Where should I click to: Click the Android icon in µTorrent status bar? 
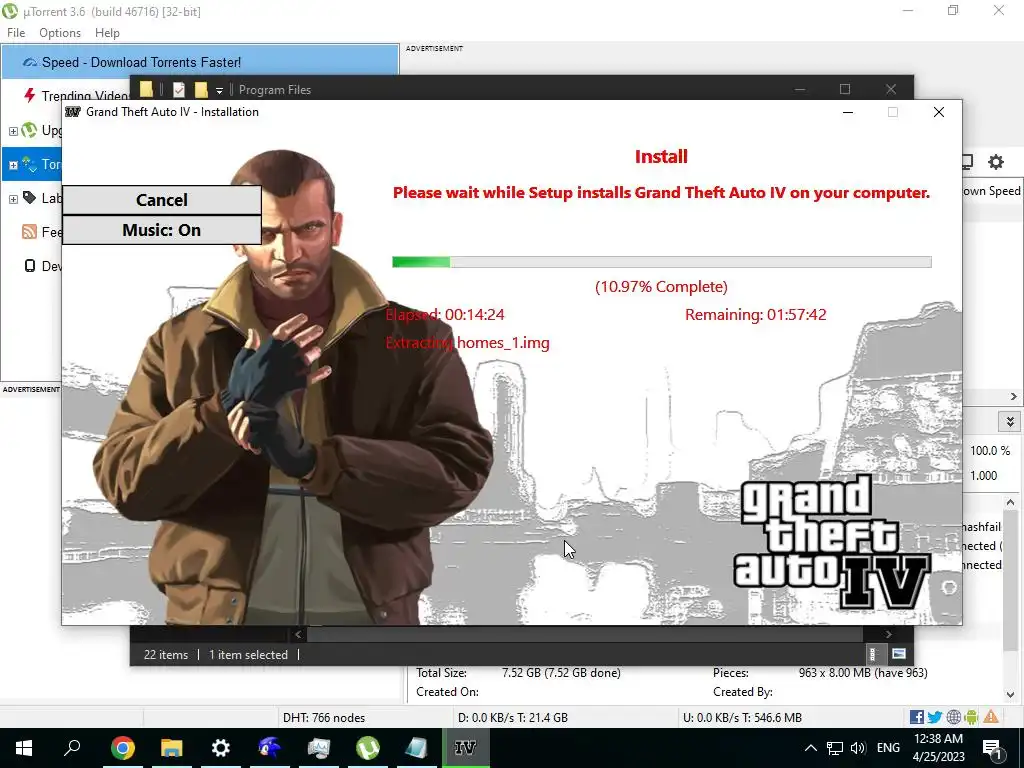point(971,717)
